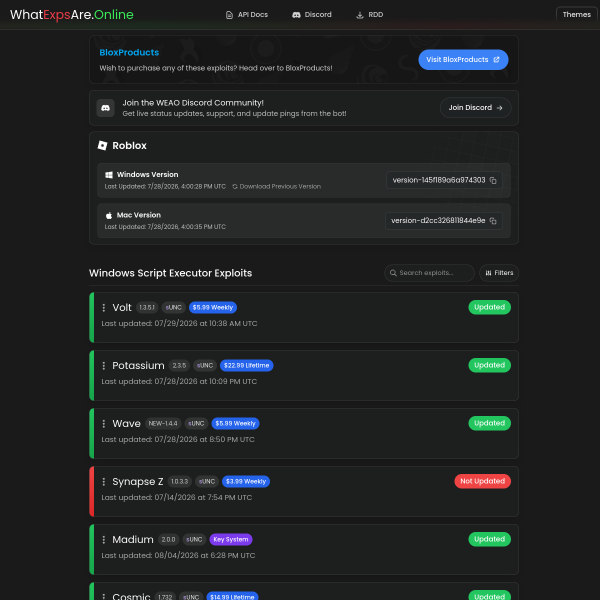
Task: Click the Apple logo icon
Action: click(x=109, y=215)
